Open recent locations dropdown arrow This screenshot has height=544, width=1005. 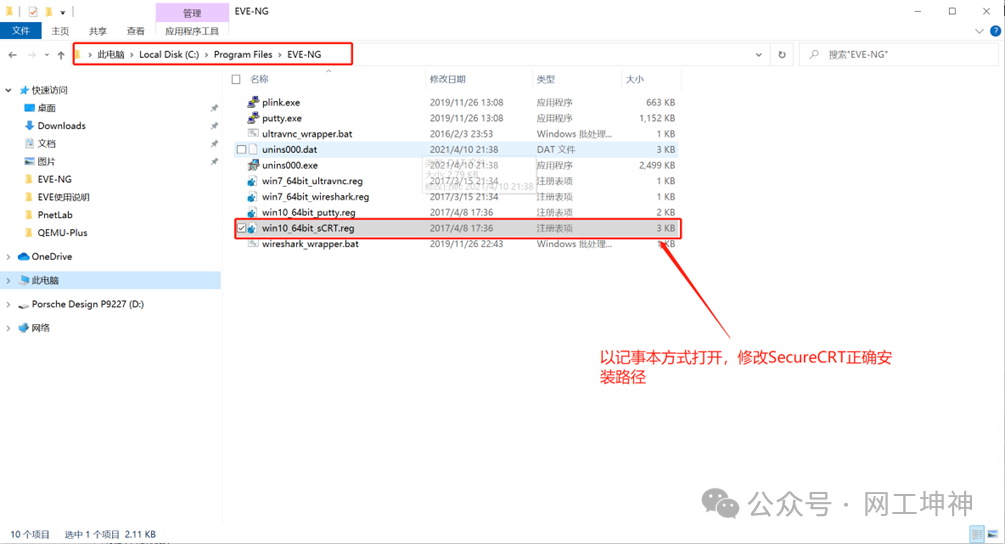[x=47, y=55]
